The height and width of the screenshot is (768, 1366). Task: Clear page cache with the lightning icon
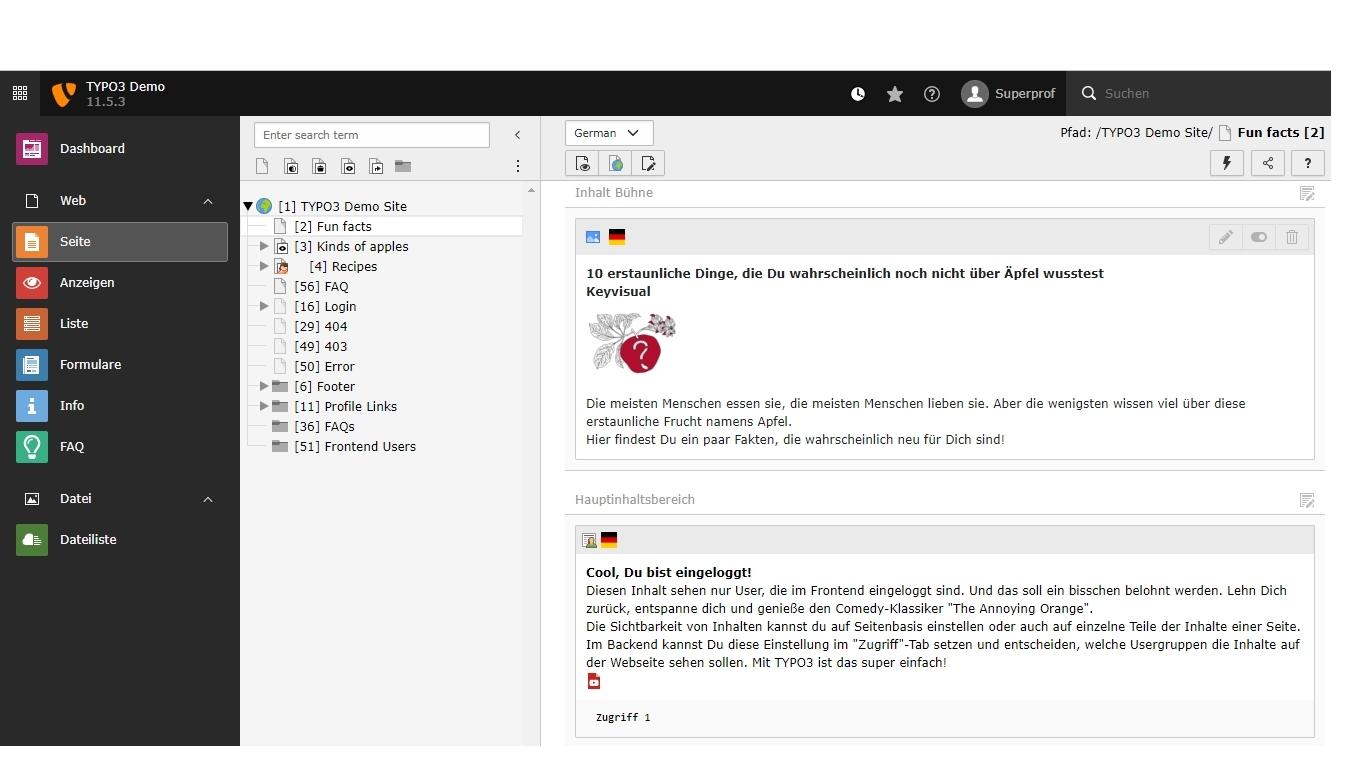pyautogui.click(x=1227, y=163)
